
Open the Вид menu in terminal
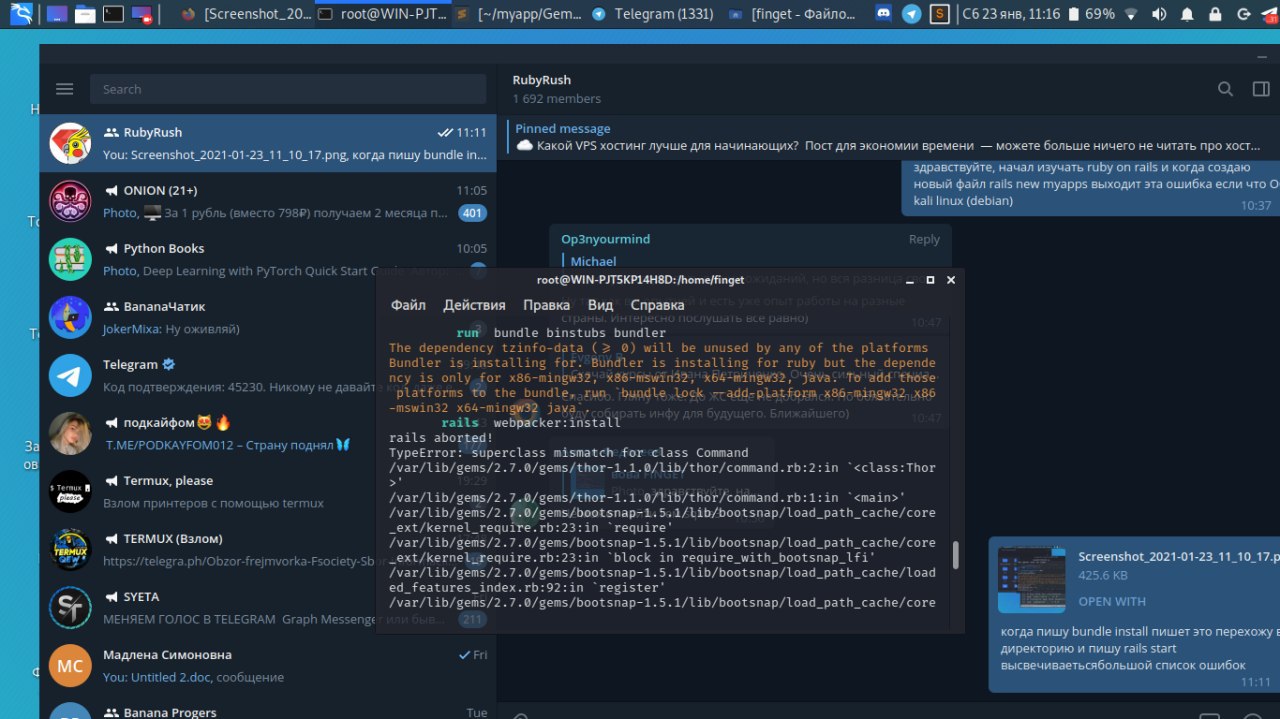click(600, 305)
